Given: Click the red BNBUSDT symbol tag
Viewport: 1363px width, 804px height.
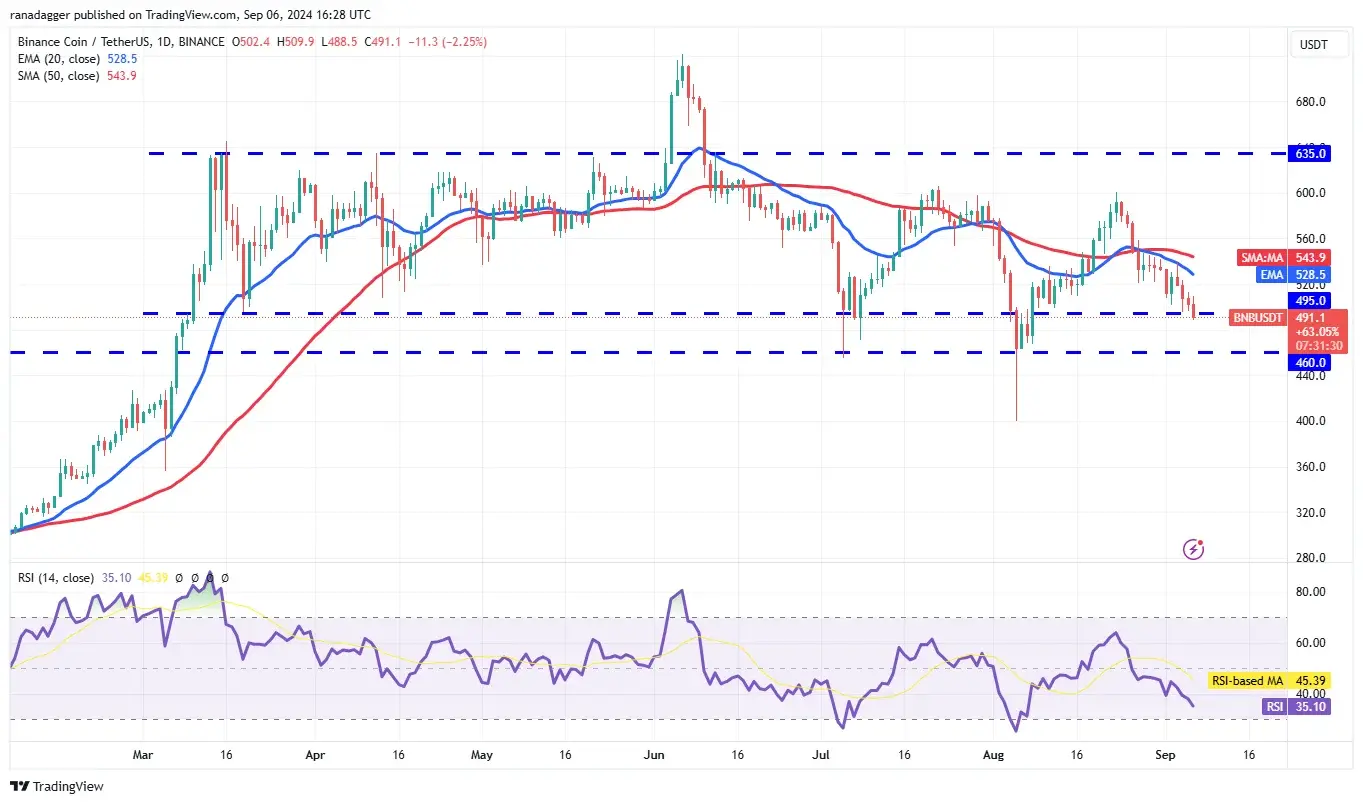Looking at the screenshot, I should 1256,317.
